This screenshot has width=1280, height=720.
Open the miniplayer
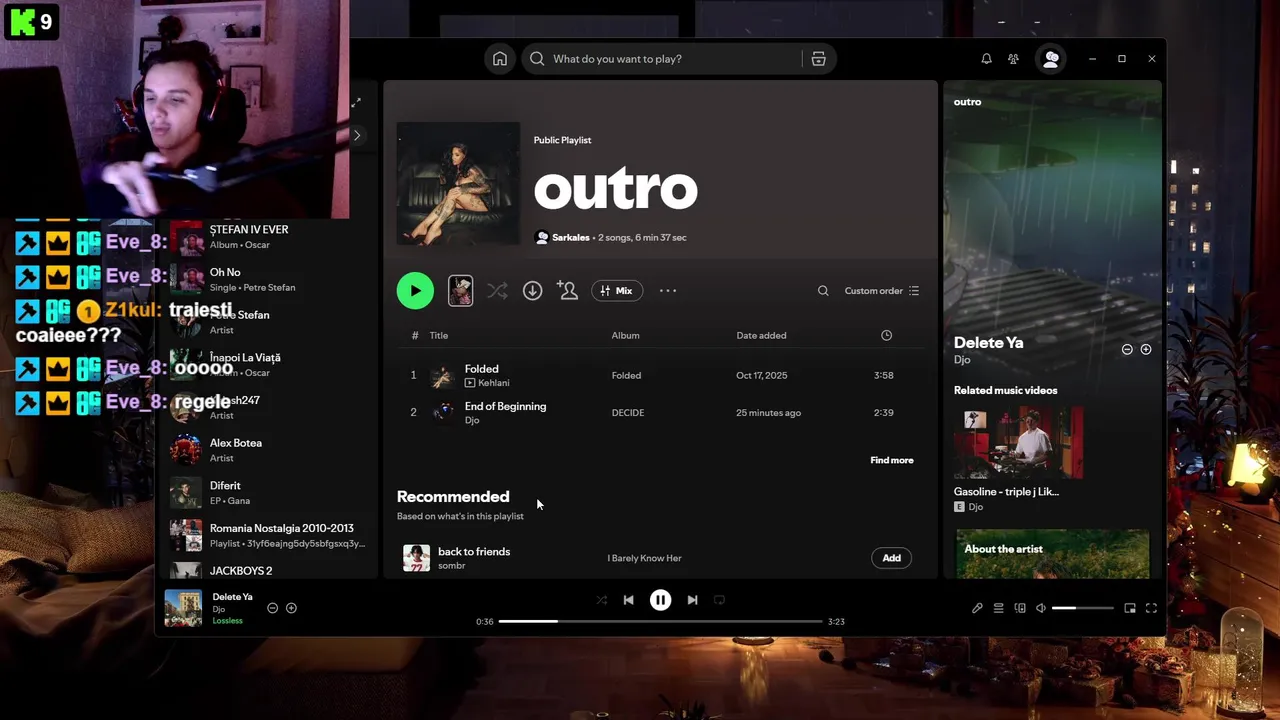1130,608
